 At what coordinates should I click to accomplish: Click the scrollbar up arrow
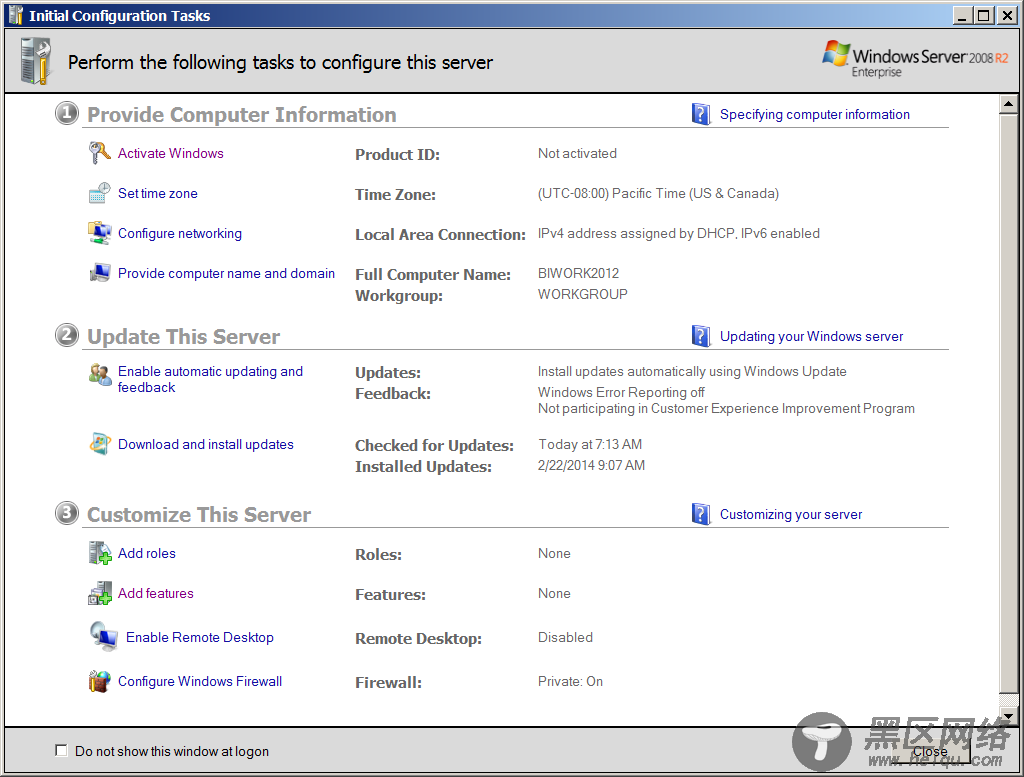(1008, 104)
